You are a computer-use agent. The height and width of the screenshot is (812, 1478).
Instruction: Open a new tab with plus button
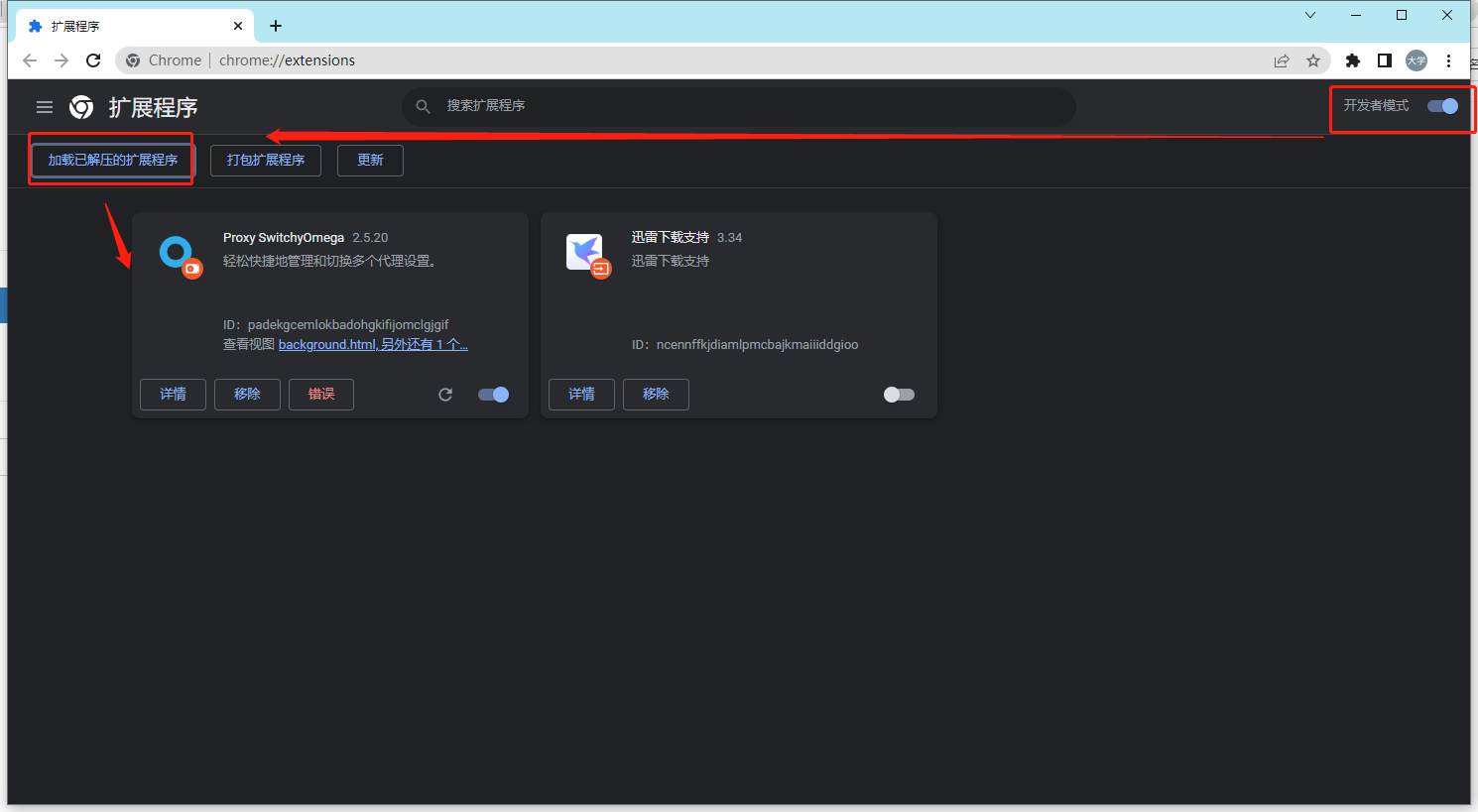click(x=276, y=26)
